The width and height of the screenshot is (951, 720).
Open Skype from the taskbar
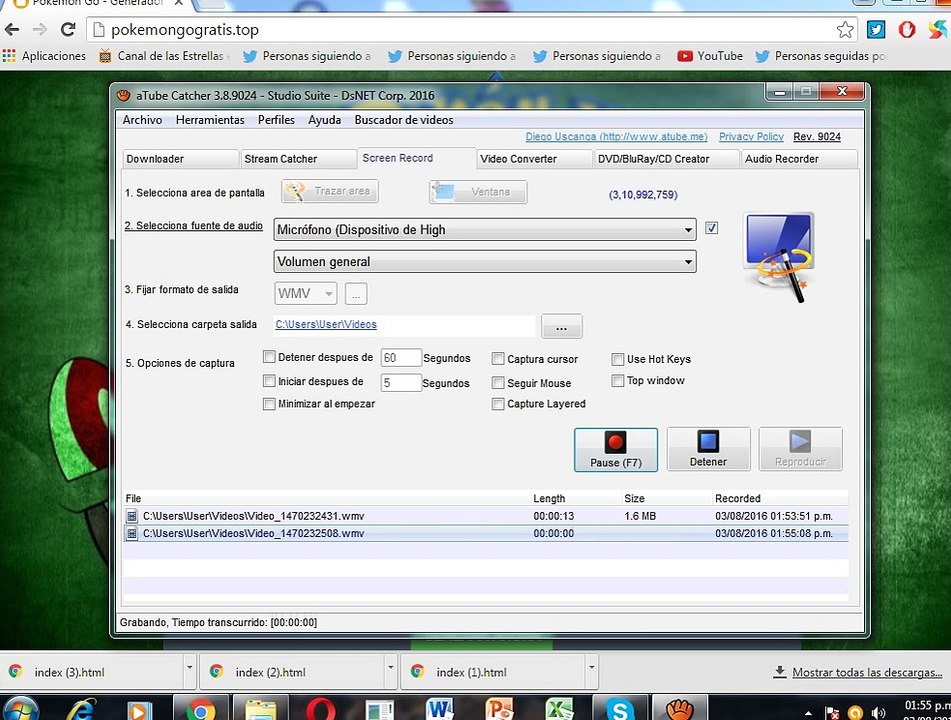620,708
